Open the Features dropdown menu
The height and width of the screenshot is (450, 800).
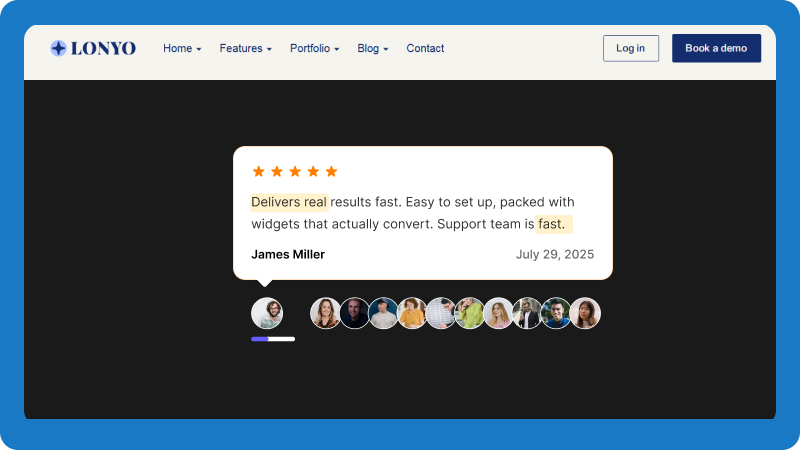[245, 48]
